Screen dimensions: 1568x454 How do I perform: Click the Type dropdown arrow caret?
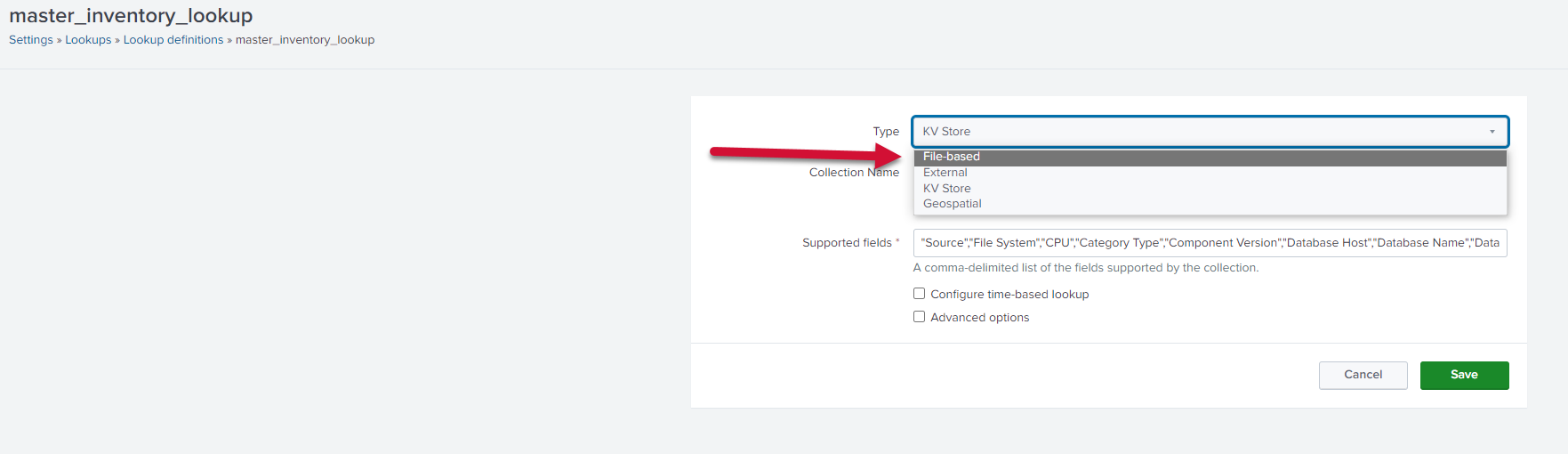click(1492, 132)
